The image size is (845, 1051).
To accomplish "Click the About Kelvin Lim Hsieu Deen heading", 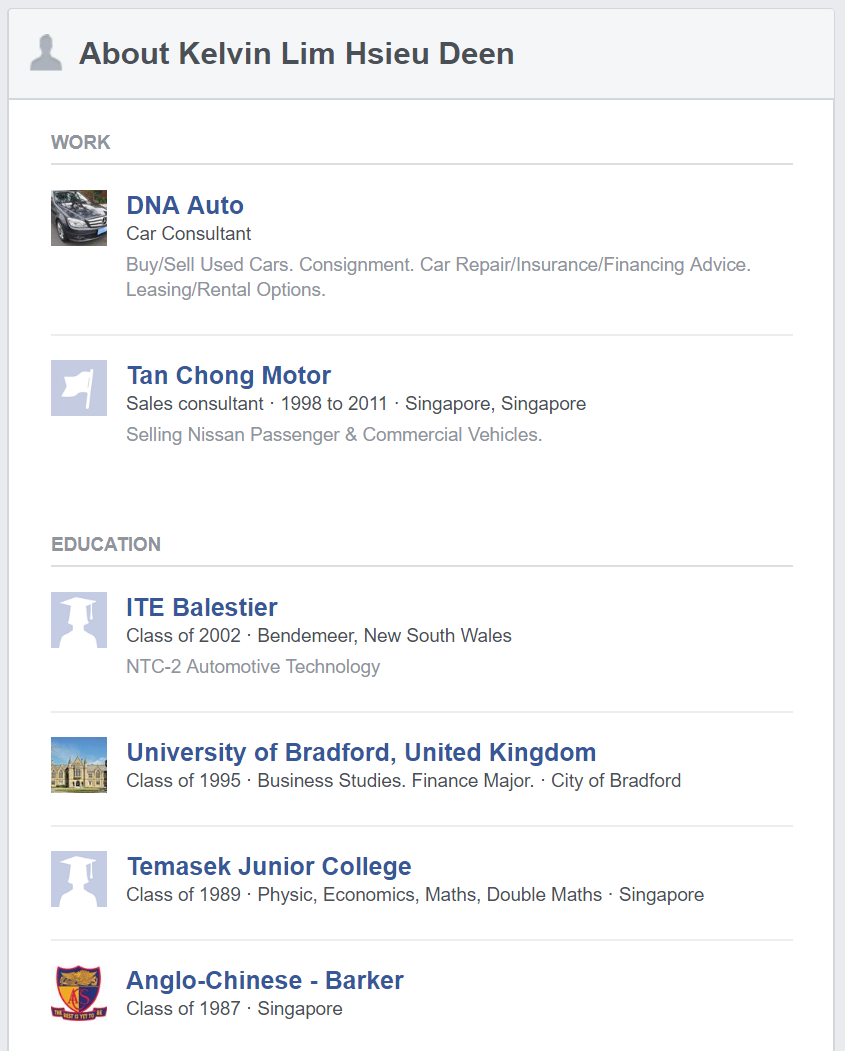I will [x=296, y=54].
